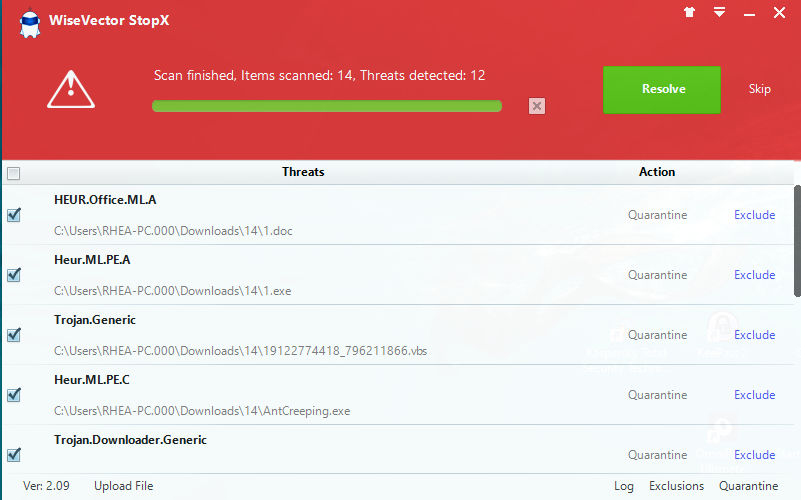
Task: Toggle the select-all checkbox in Threats header
Action: pos(14,174)
